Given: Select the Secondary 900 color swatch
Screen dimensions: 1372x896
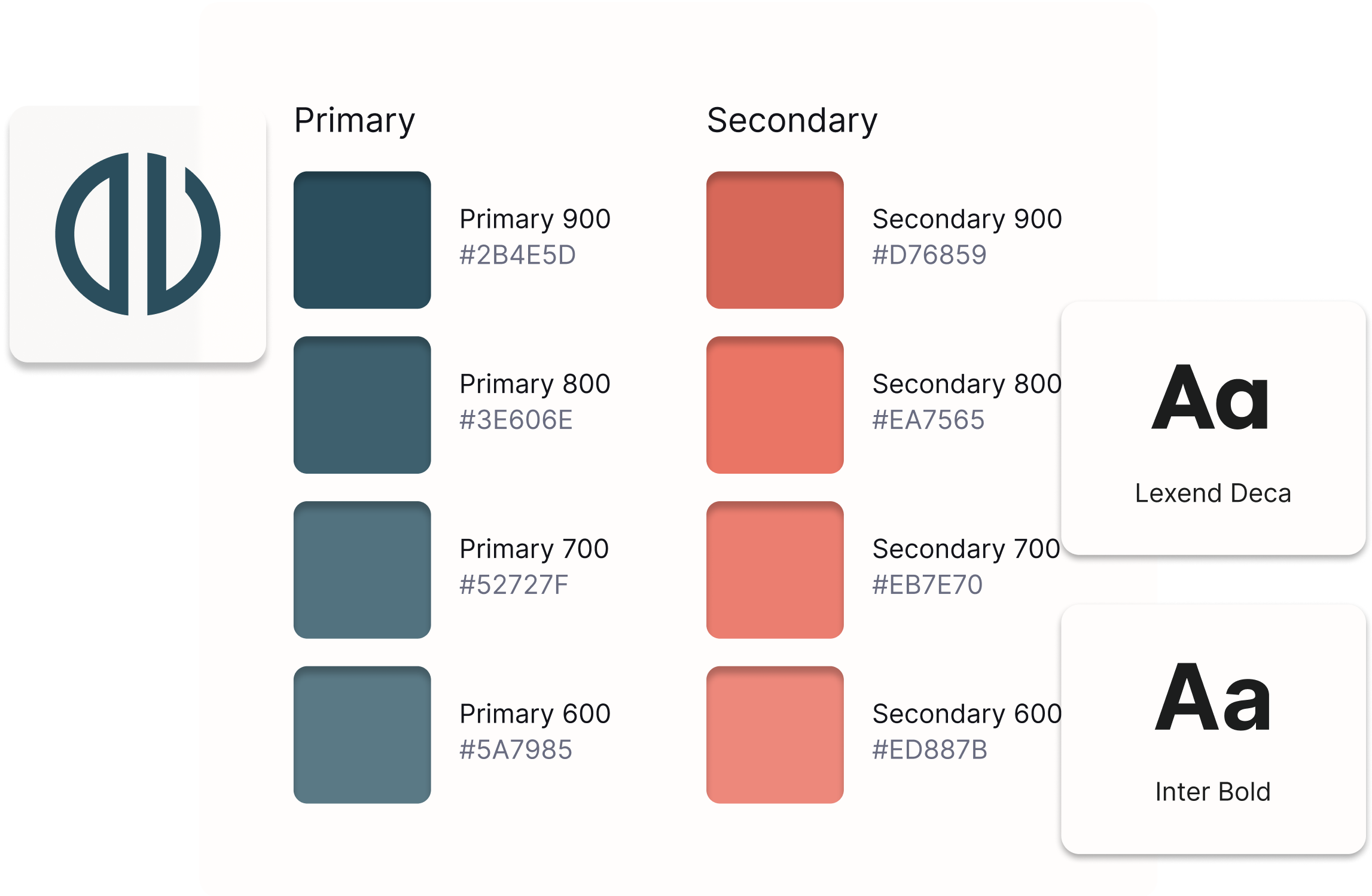Looking at the screenshot, I should point(775,240).
